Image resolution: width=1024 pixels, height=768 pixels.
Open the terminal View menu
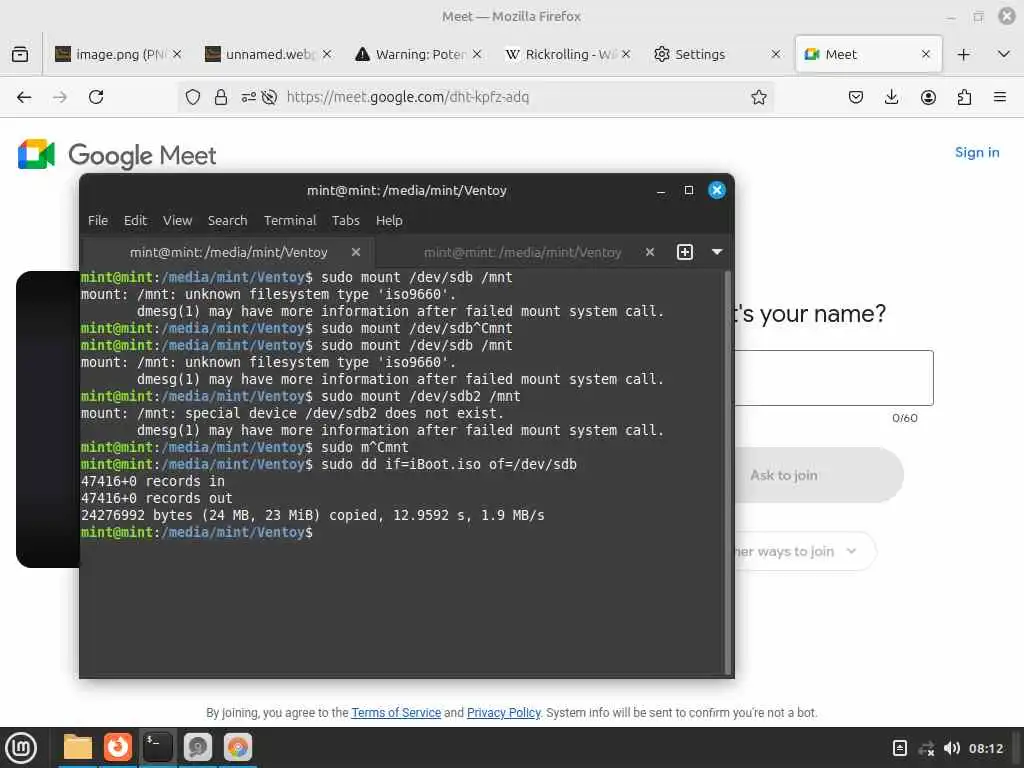click(178, 221)
